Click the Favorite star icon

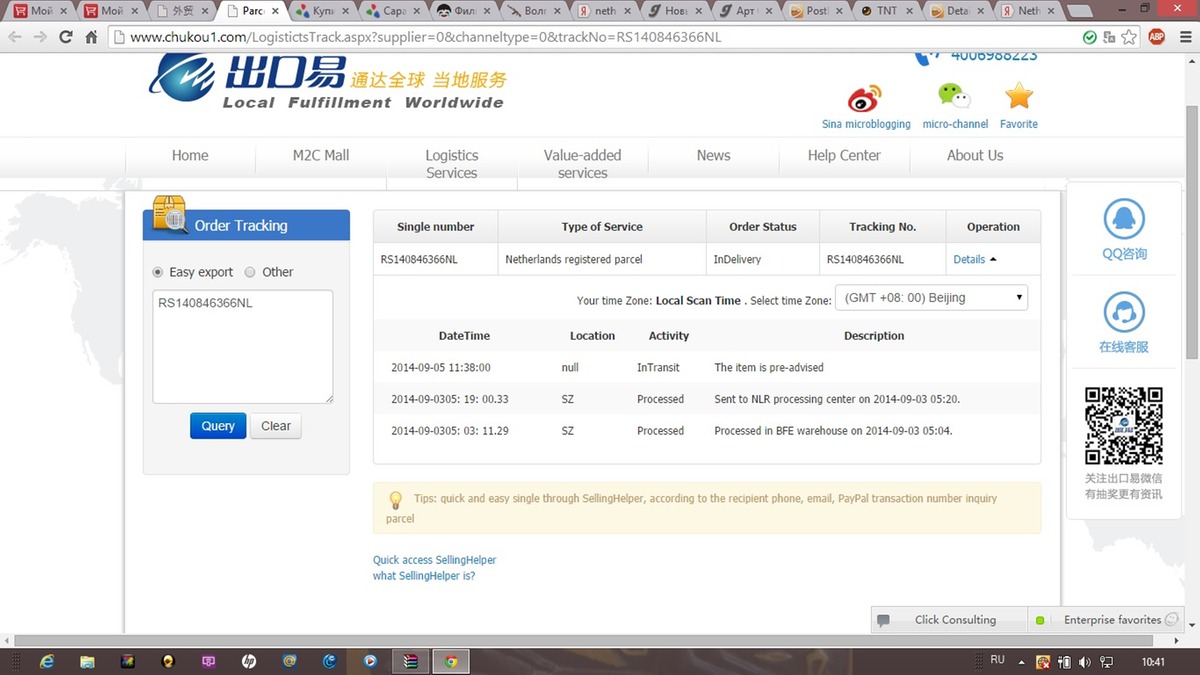point(1018,96)
